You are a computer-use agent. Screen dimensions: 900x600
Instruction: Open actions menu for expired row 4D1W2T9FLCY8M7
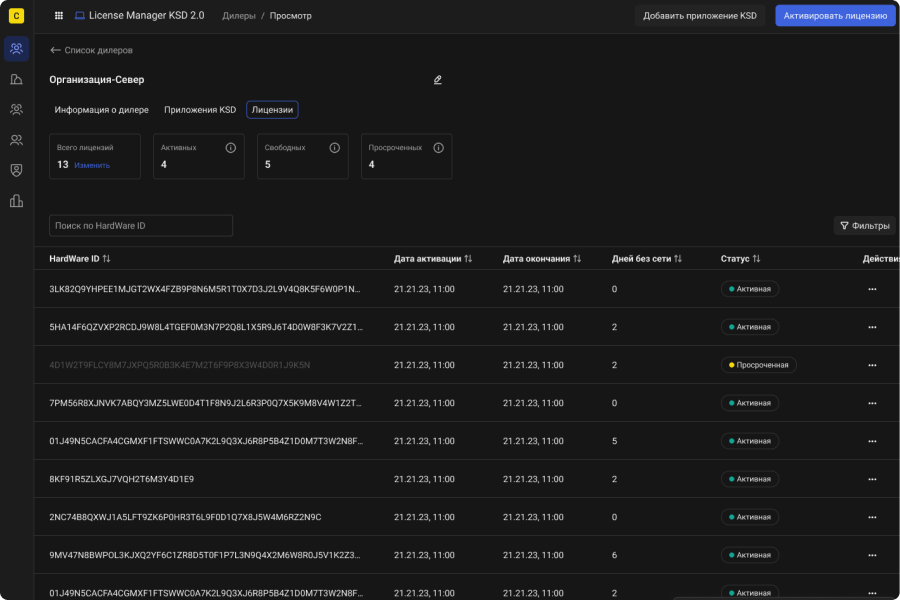coord(872,365)
